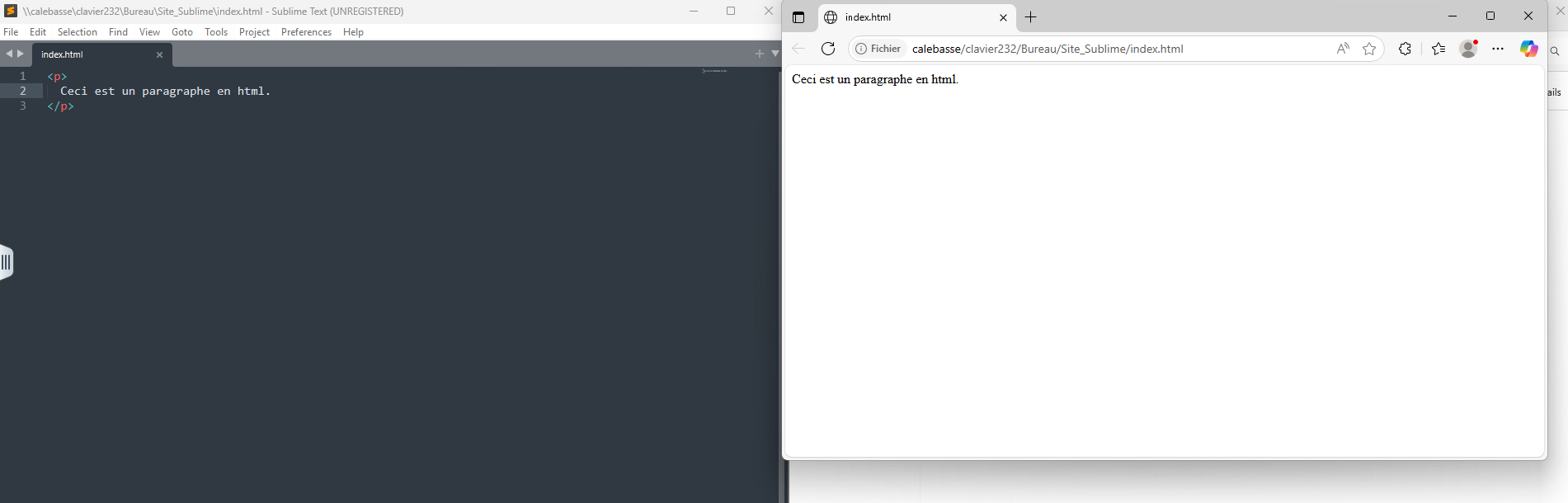Open the Find menu
Image resolution: width=1568 pixels, height=503 pixels.
coord(118,32)
